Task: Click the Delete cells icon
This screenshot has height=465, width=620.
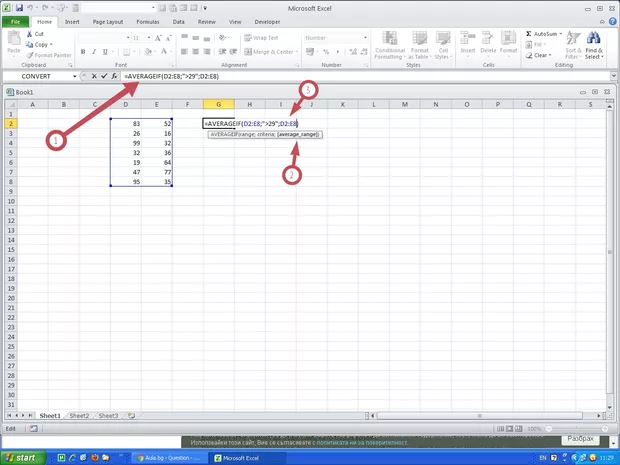Action: [488, 38]
